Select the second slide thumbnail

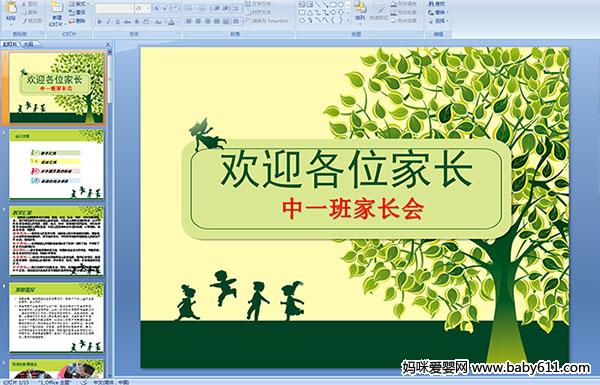coord(56,164)
